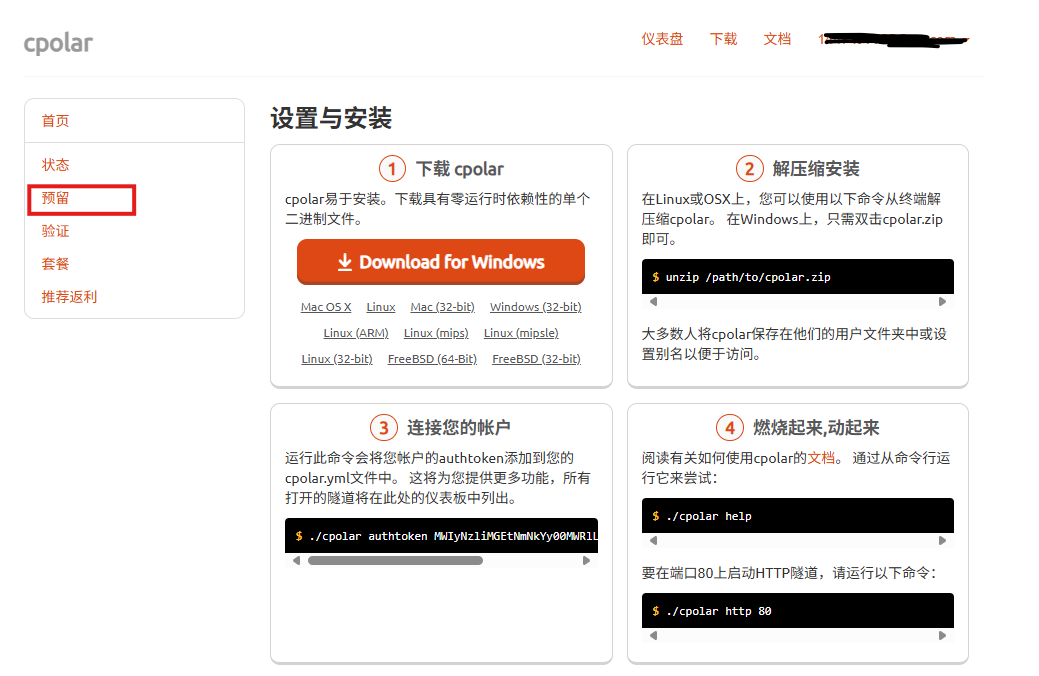Click the ./cpolar http 80 command text
The width and height of the screenshot is (1039, 676).
[x=718, y=611]
